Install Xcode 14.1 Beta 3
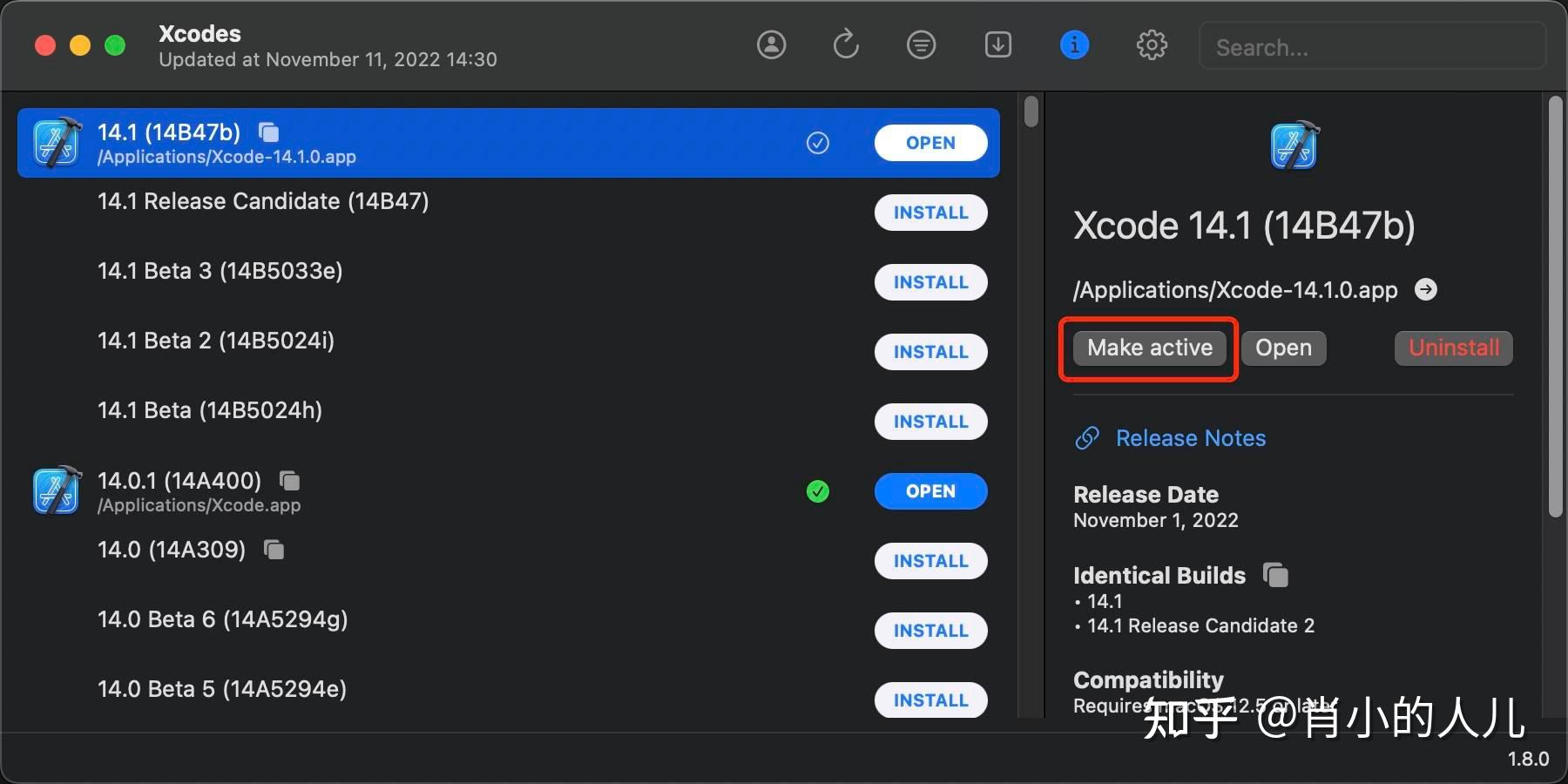Image resolution: width=1568 pixels, height=784 pixels. (x=930, y=282)
